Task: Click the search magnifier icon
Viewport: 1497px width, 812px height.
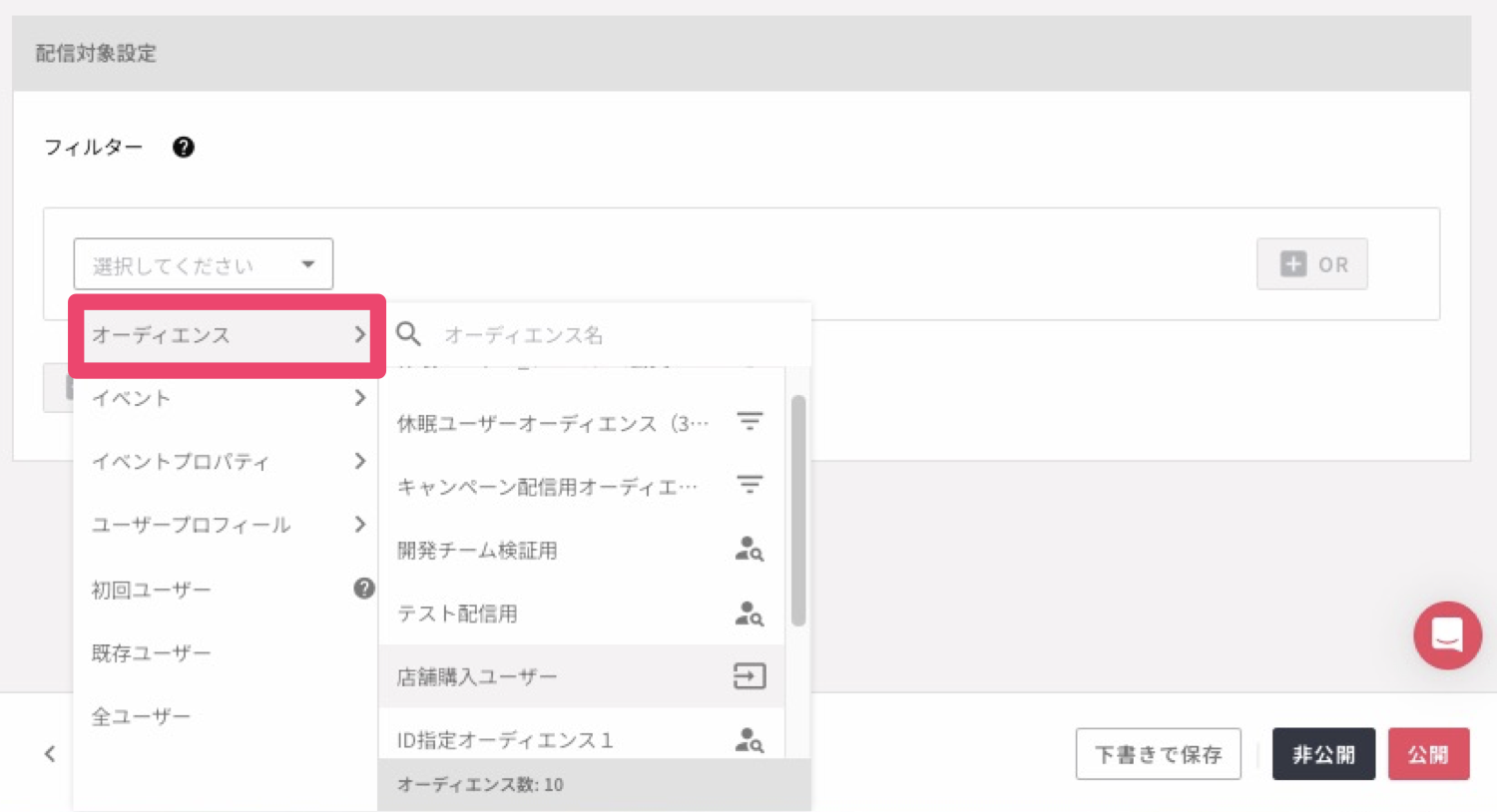Action: click(x=408, y=334)
